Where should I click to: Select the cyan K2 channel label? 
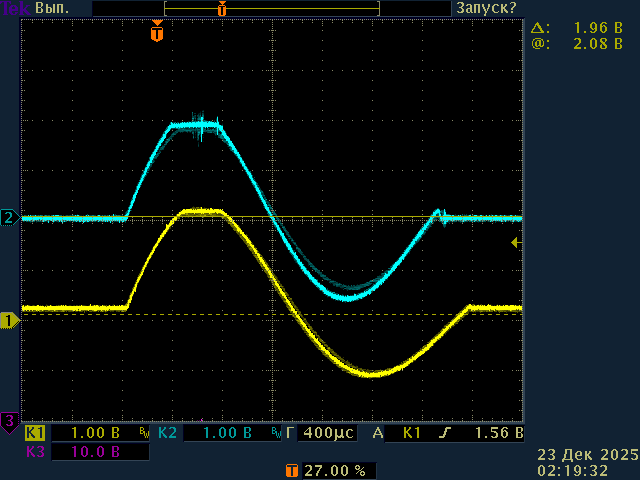[167, 434]
